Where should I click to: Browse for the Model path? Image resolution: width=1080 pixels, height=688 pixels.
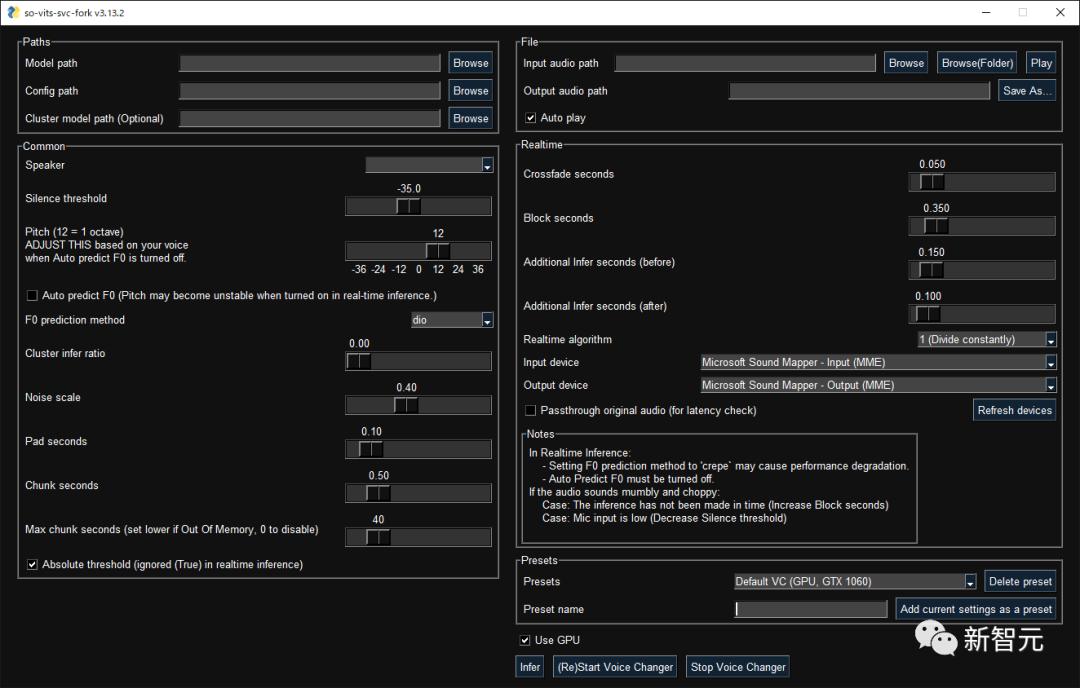470,63
